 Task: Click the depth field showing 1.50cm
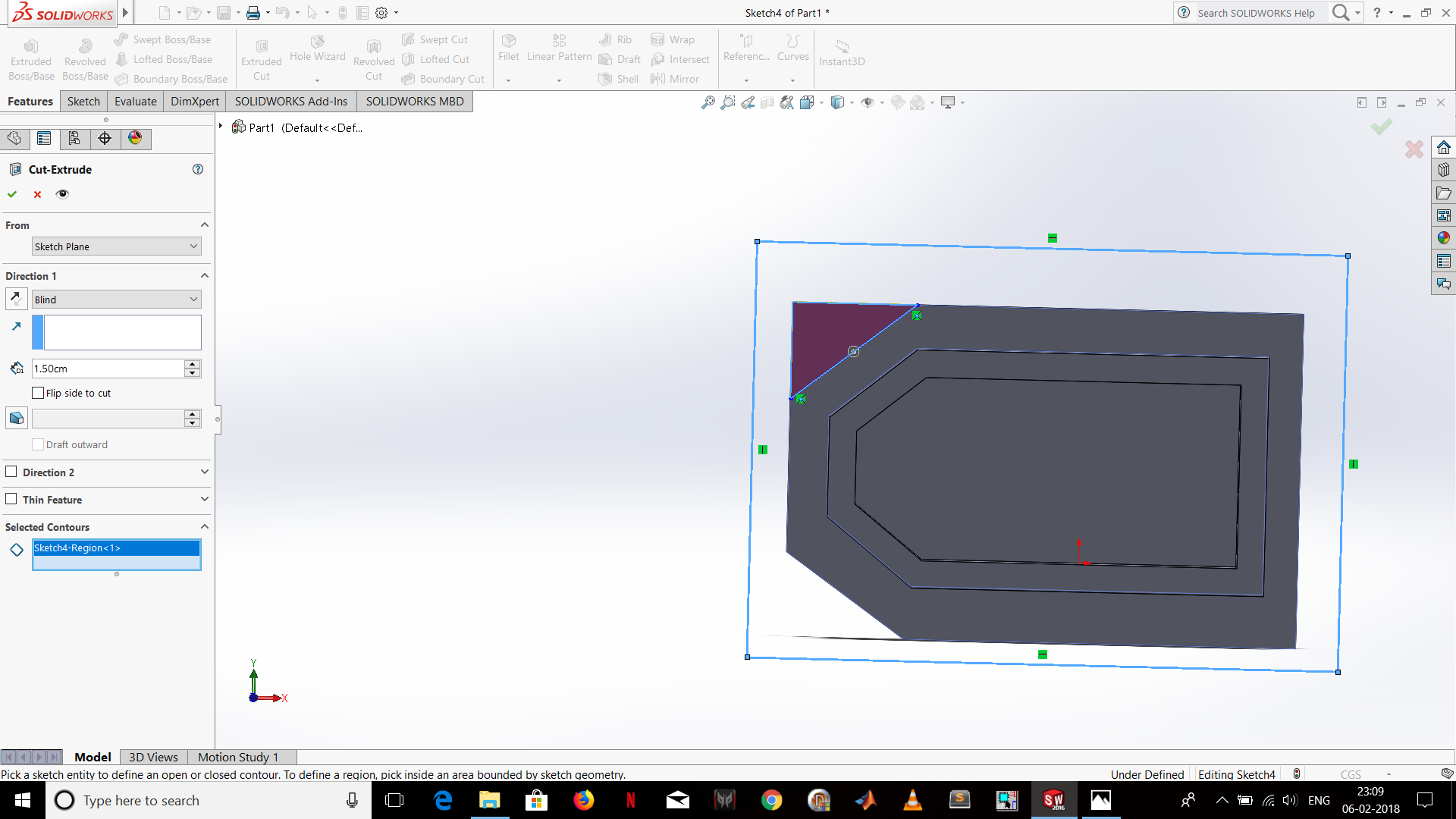pyautogui.click(x=108, y=369)
